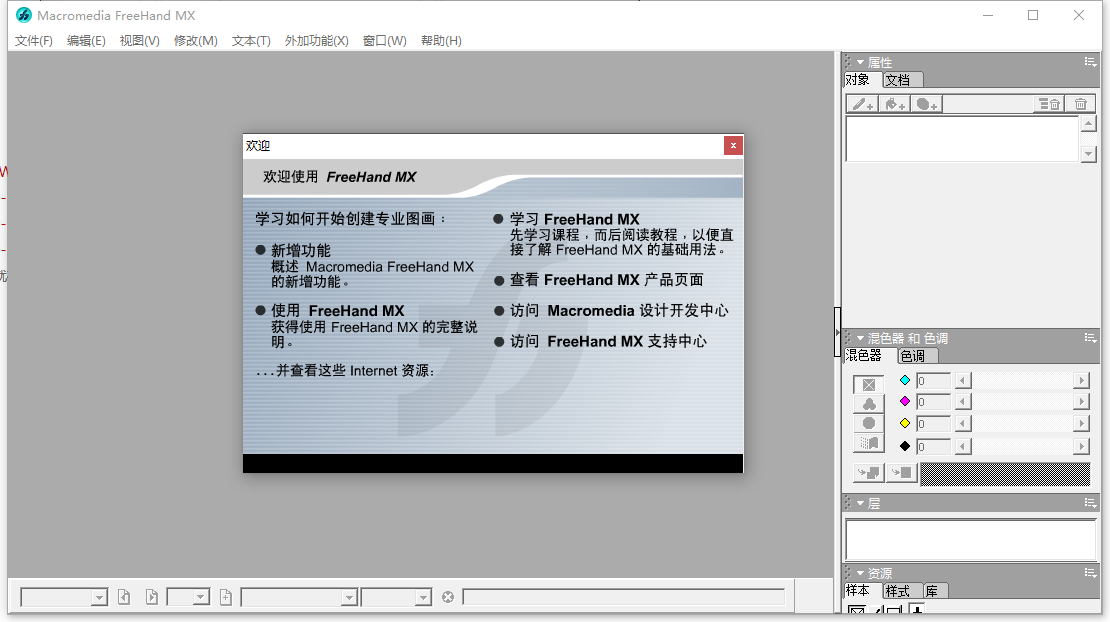The height and width of the screenshot is (622, 1110).
Task: Select the octagon color mode button in Mixer
Action: (x=869, y=423)
